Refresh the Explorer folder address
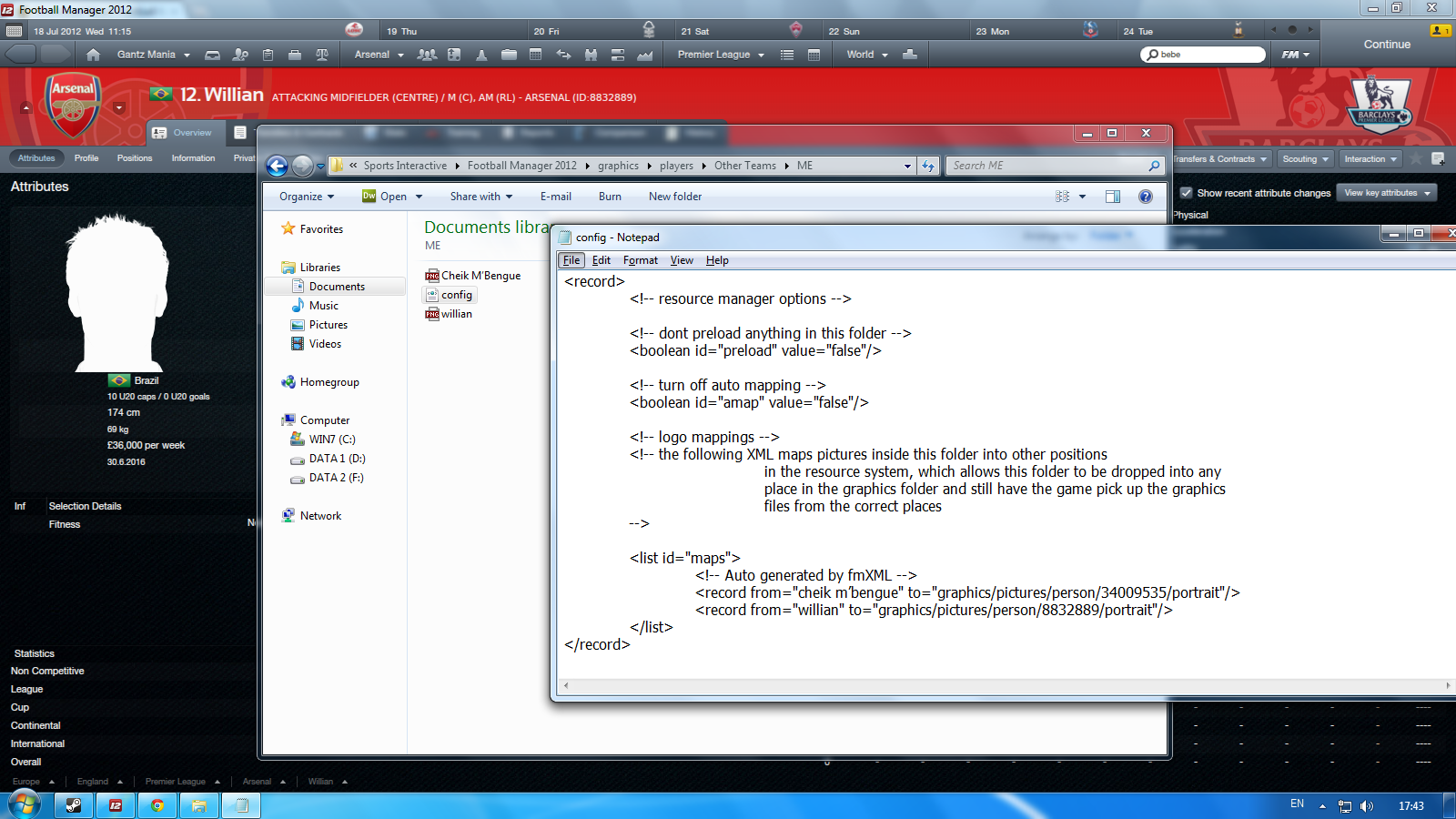The height and width of the screenshot is (819, 1456). pos(928,166)
